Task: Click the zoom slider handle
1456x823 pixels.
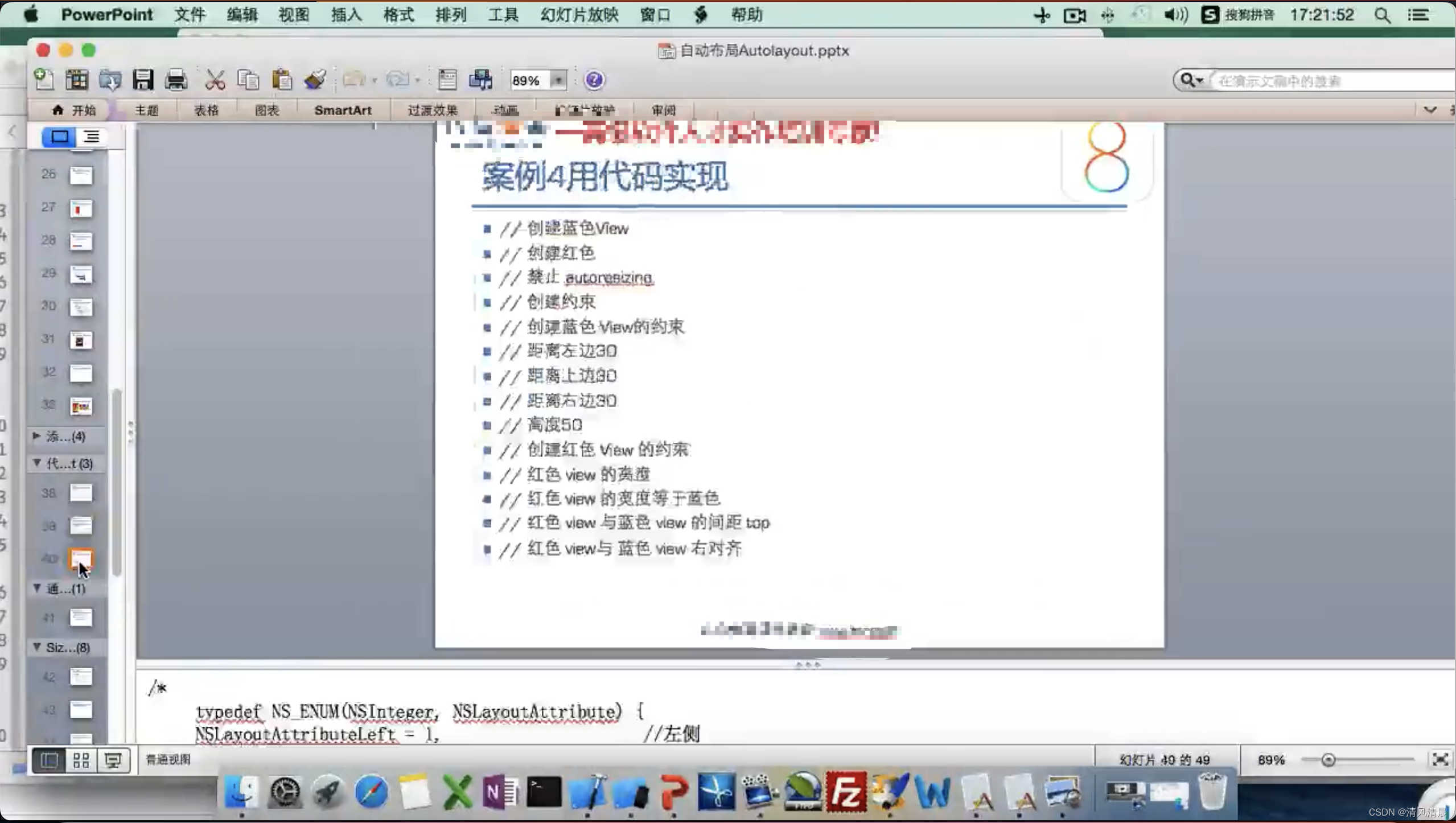Action: tap(1328, 760)
